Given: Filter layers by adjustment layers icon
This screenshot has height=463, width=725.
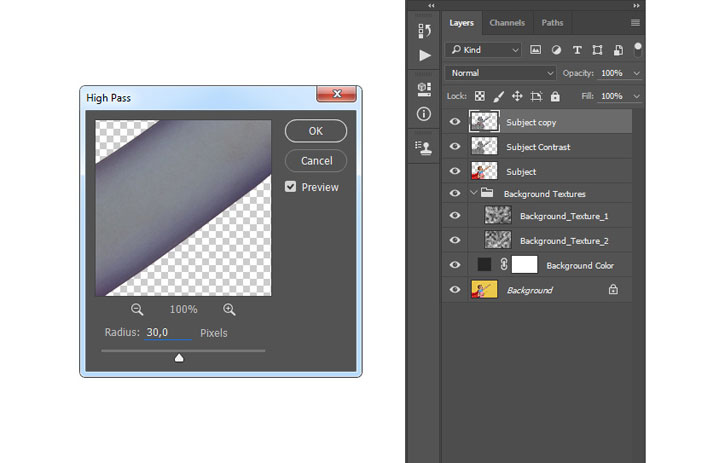Looking at the screenshot, I should click(556, 50).
